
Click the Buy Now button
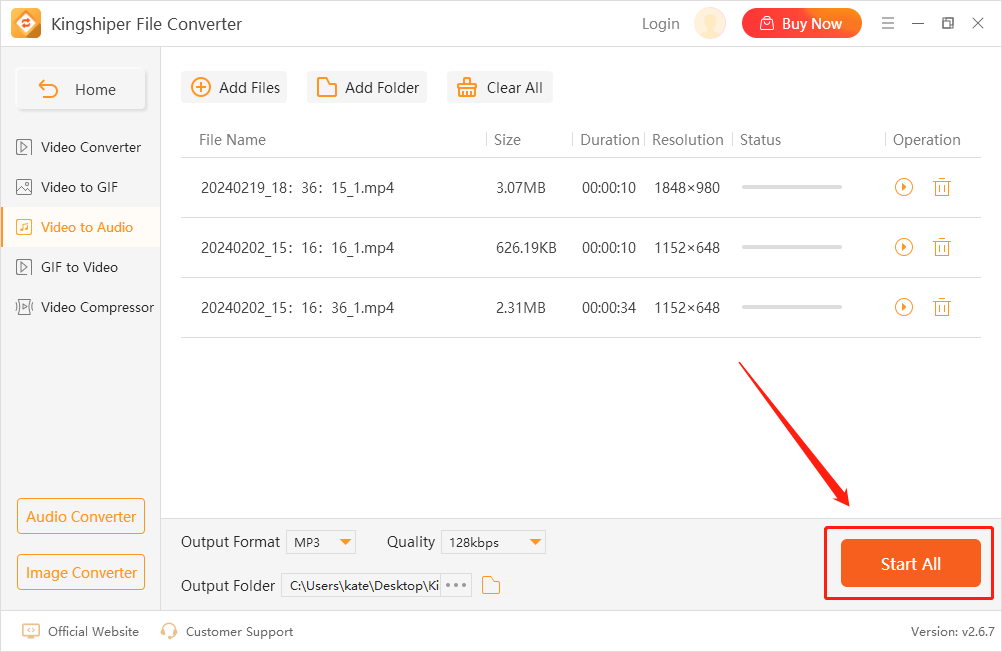point(802,24)
